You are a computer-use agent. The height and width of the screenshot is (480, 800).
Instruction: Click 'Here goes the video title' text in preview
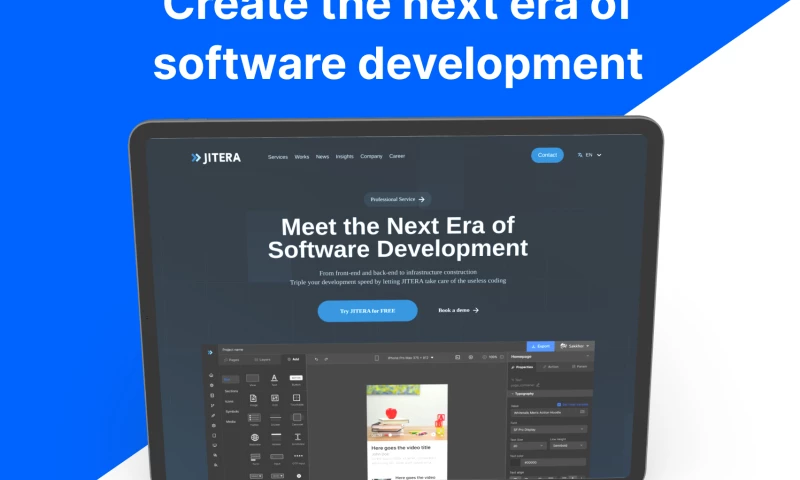(x=401, y=447)
